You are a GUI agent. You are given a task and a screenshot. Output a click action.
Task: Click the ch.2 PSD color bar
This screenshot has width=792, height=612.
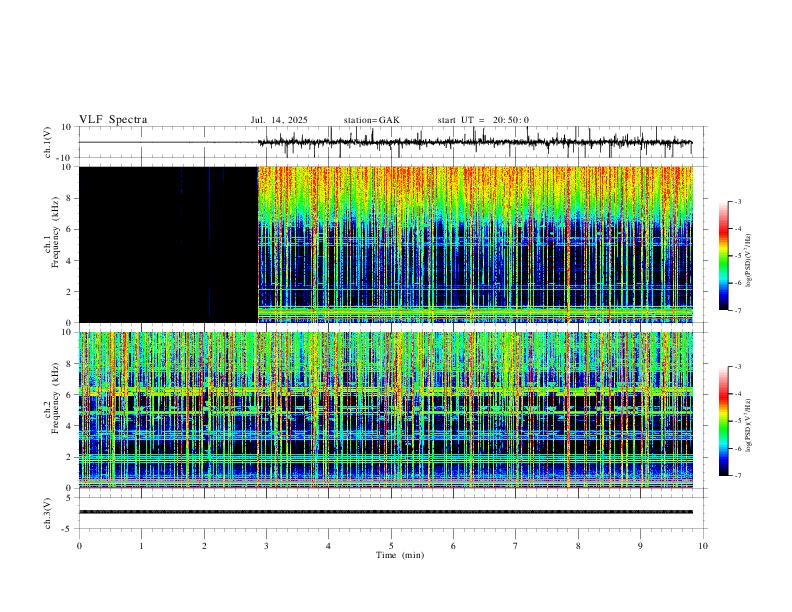(724, 421)
